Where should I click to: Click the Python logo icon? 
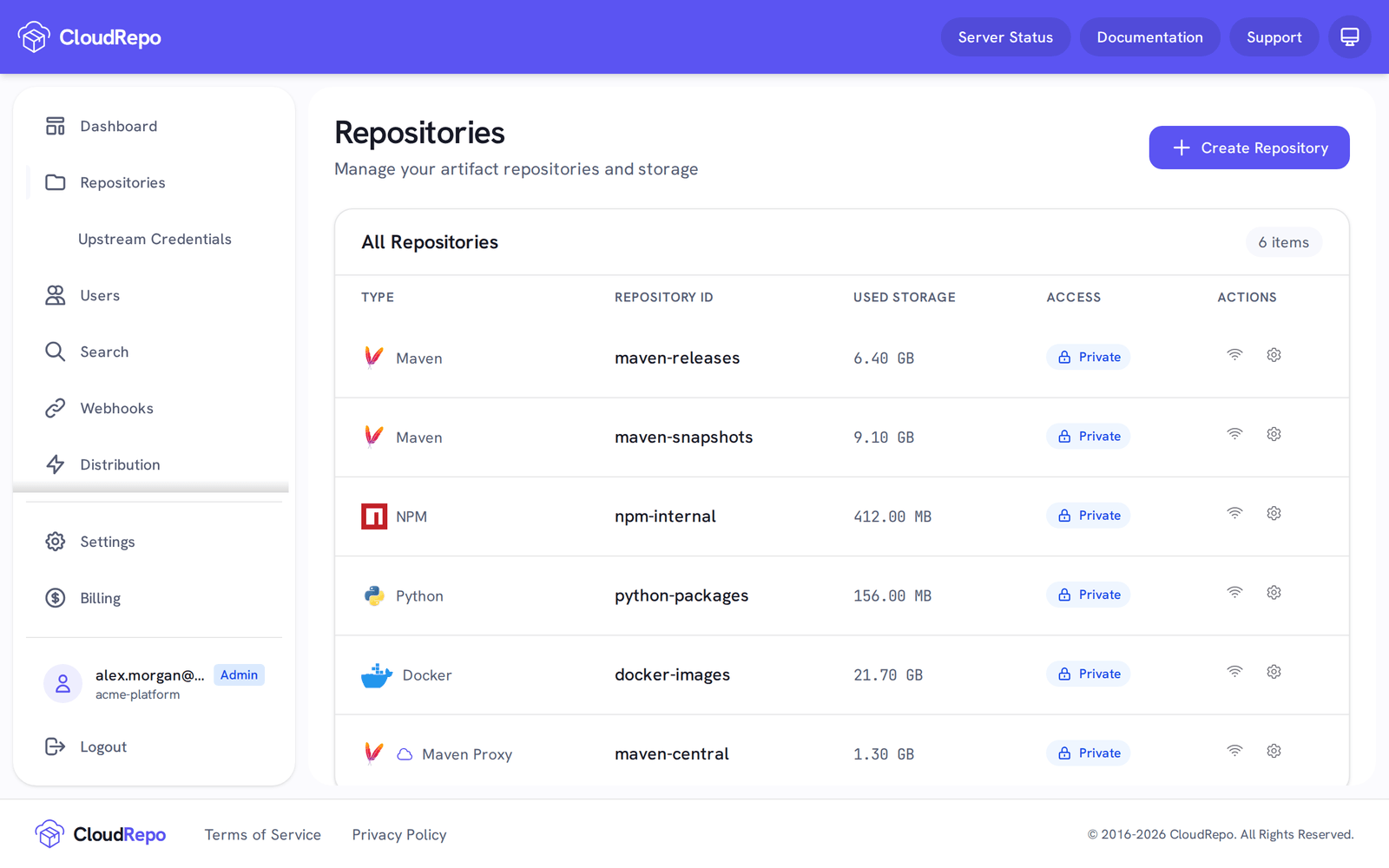(x=374, y=595)
